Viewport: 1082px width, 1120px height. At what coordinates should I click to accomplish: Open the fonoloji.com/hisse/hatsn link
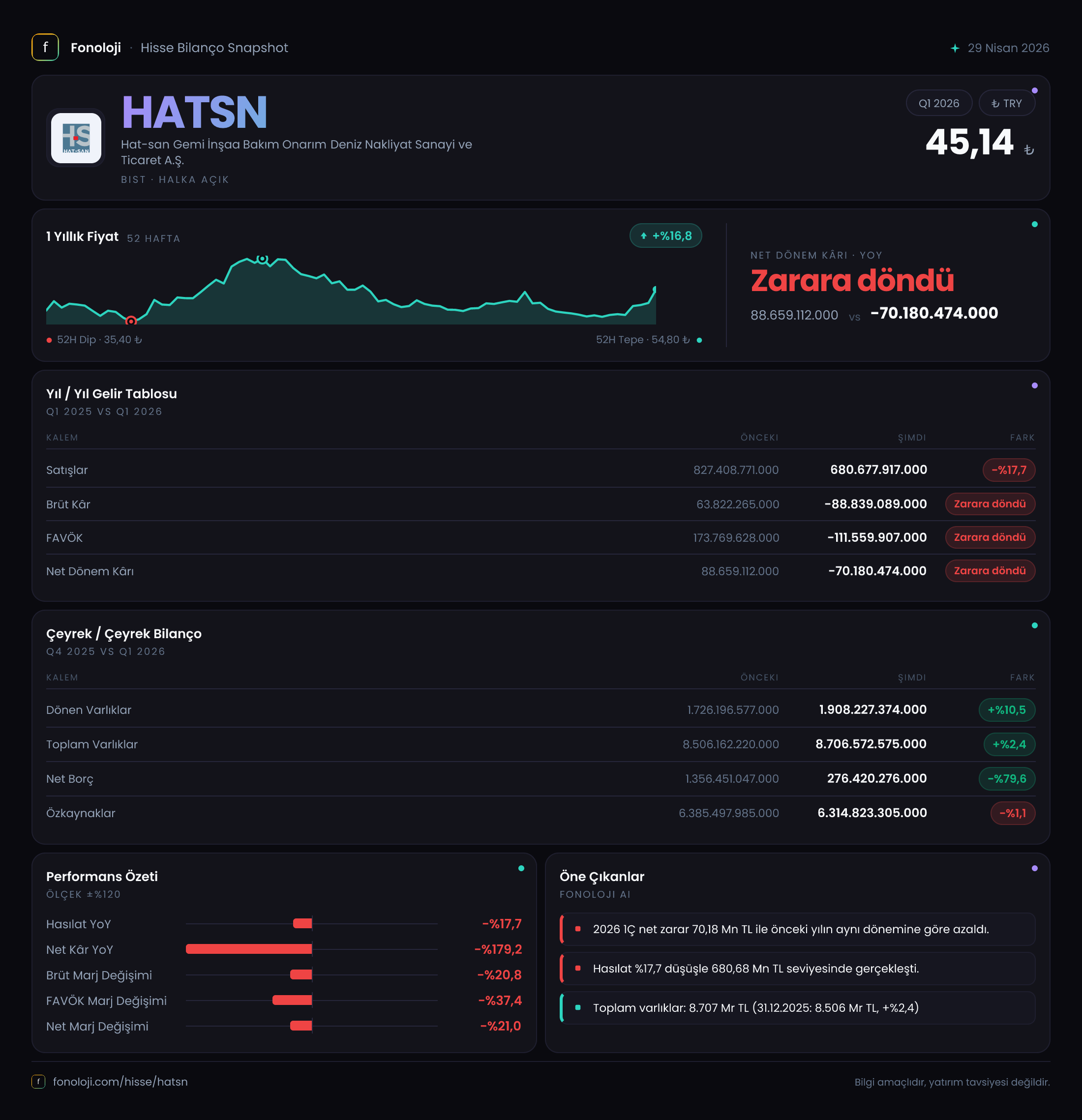120,1082
